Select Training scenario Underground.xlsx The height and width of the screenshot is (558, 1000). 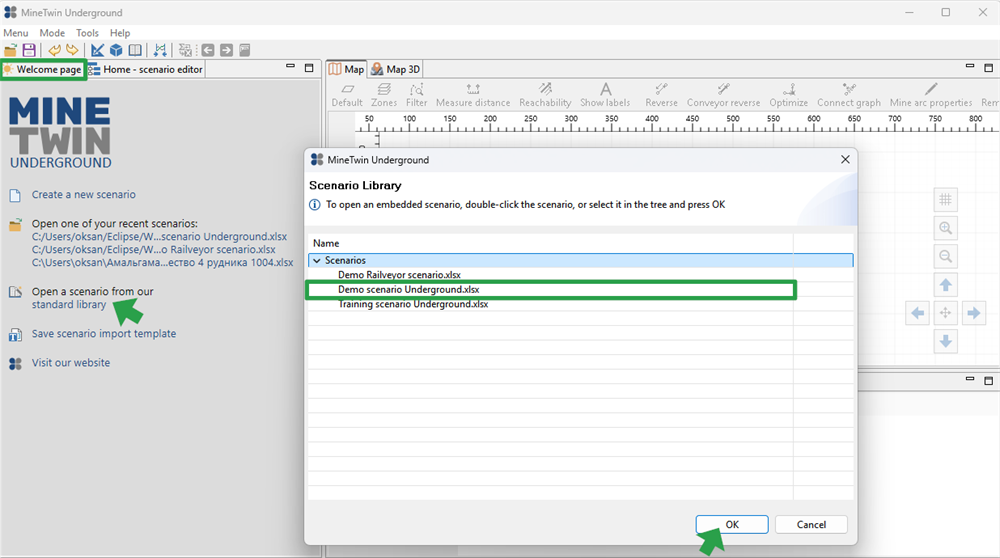[x=413, y=304]
